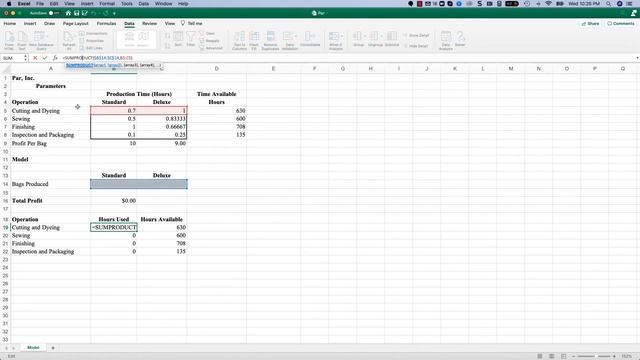Screen dimensions: 640x360
Task: Toggle the AutoSave switch
Action: [x=53, y=13]
